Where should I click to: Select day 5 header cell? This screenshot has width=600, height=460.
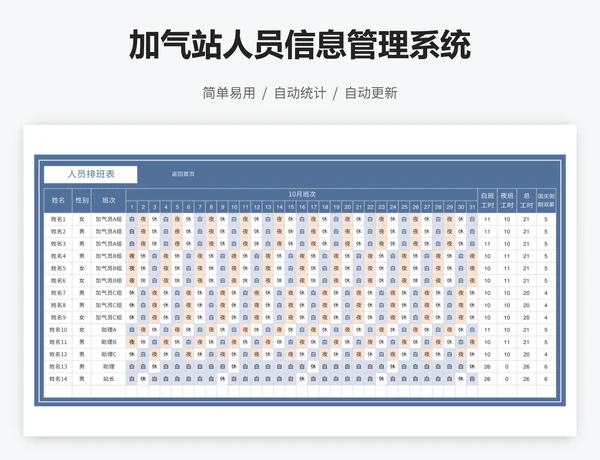pyautogui.click(x=177, y=207)
